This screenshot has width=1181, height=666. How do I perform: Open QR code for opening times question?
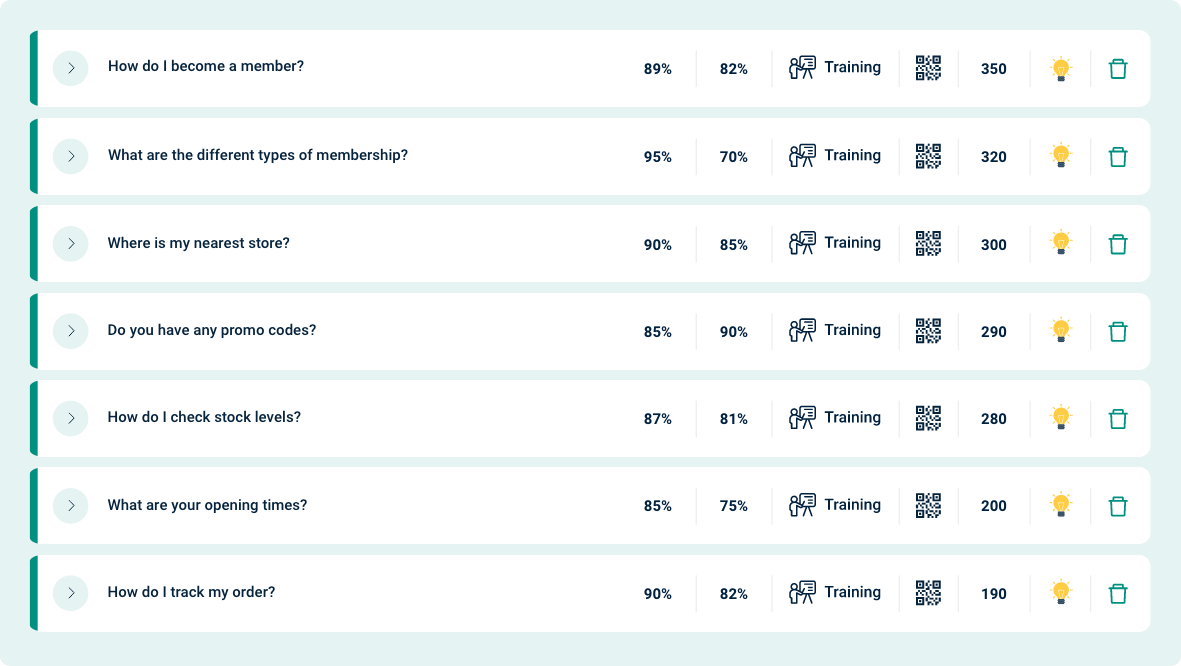pyautogui.click(x=928, y=506)
